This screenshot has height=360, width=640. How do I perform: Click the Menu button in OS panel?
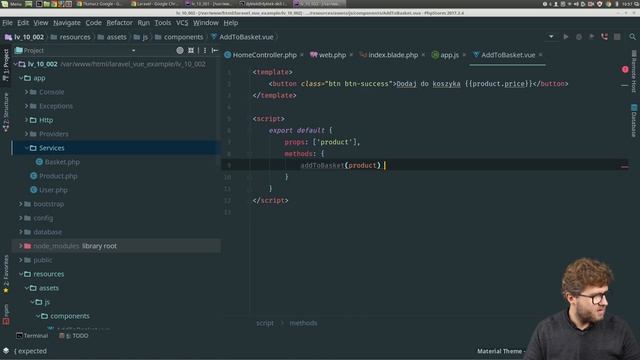[x=11, y=4]
